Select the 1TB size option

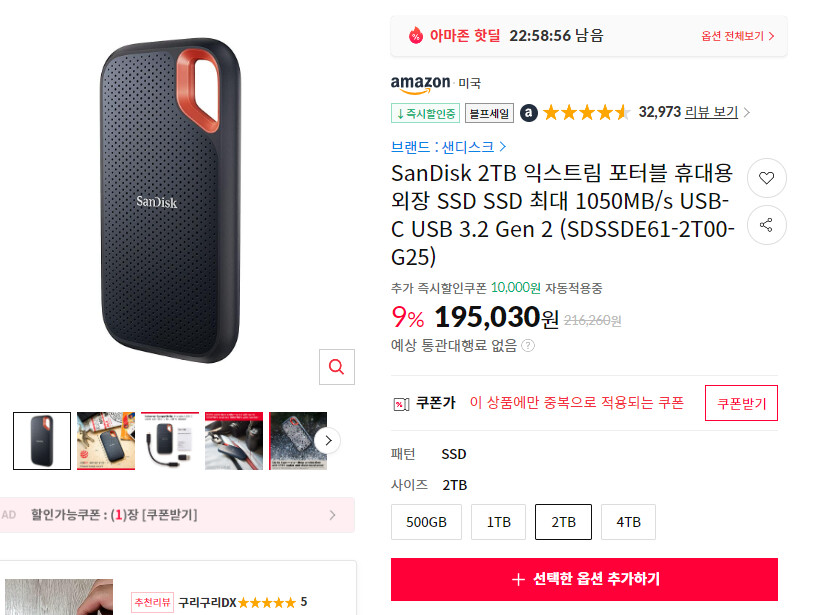tap(498, 521)
